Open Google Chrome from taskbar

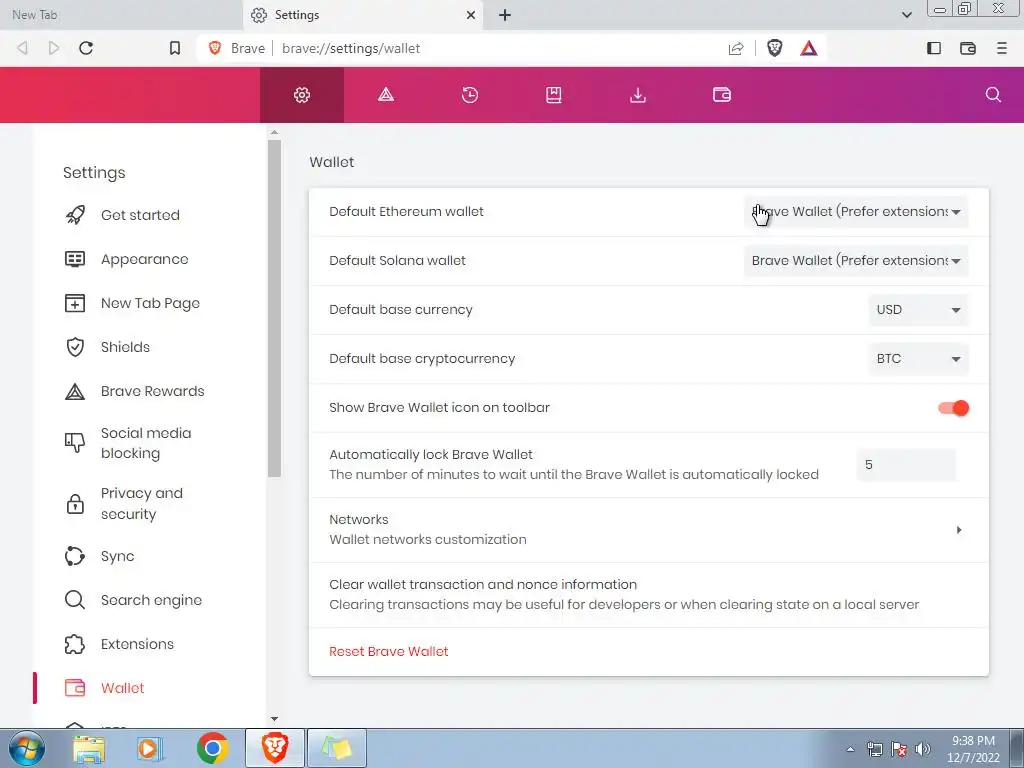pos(212,748)
